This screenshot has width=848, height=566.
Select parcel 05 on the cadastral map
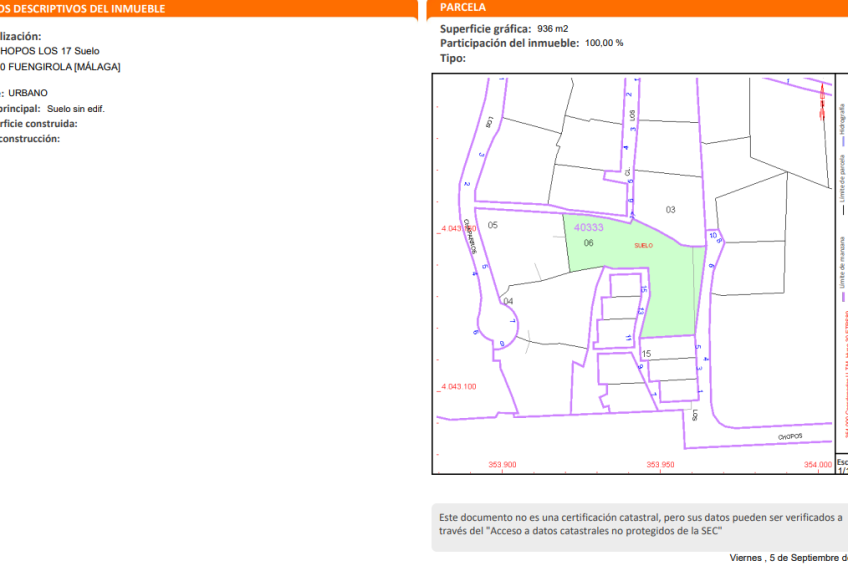(x=492, y=225)
